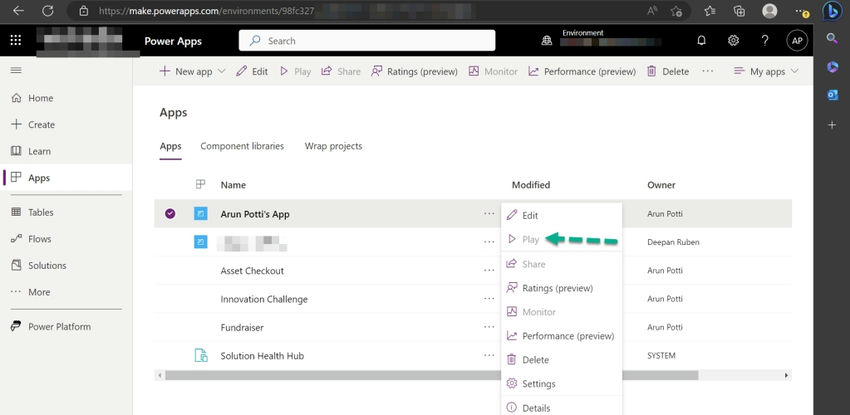Viewport: 850px width, 415px height.
Task: Switch to the Component libraries tab
Action: (242, 146)
